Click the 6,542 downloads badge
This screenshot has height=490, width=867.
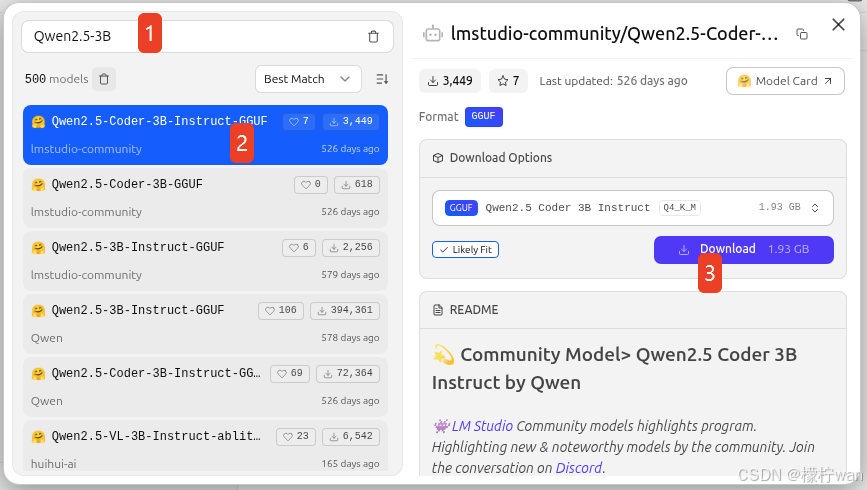click(x=351, y=436)
